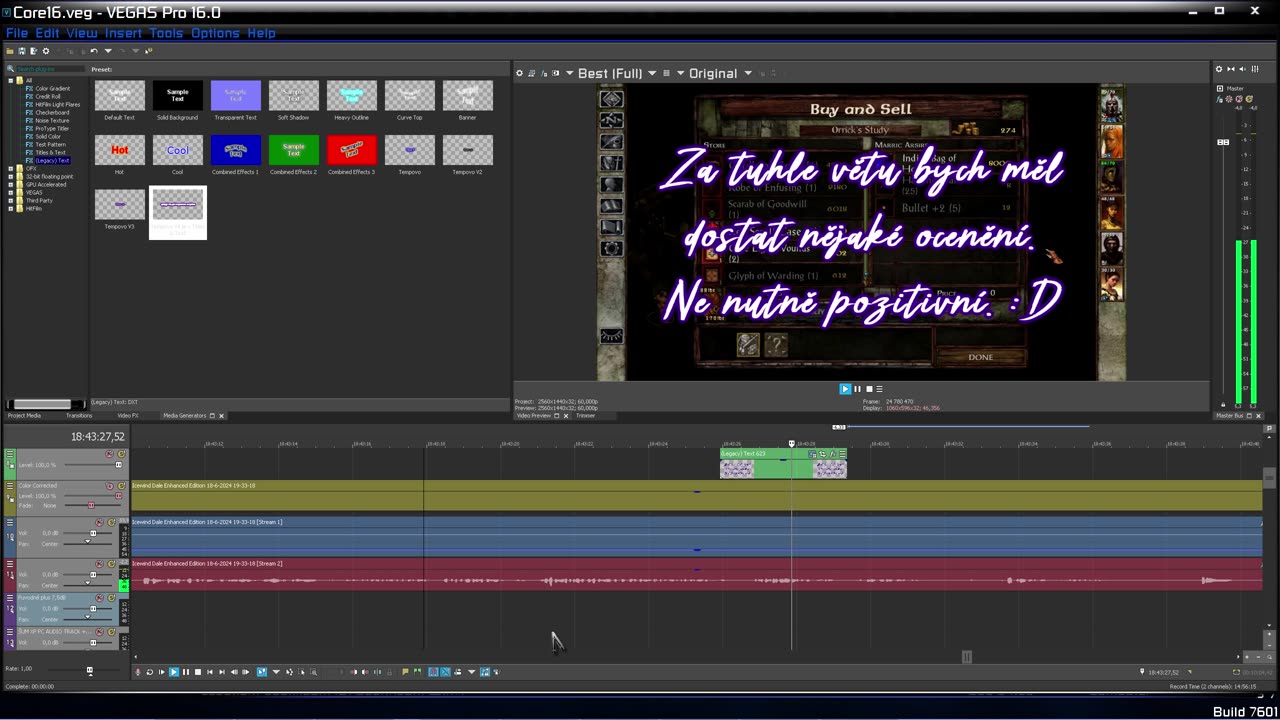This screenshot has height=720, width=1280.
Task: Switch to Trimmer tab
Action: 586,415
